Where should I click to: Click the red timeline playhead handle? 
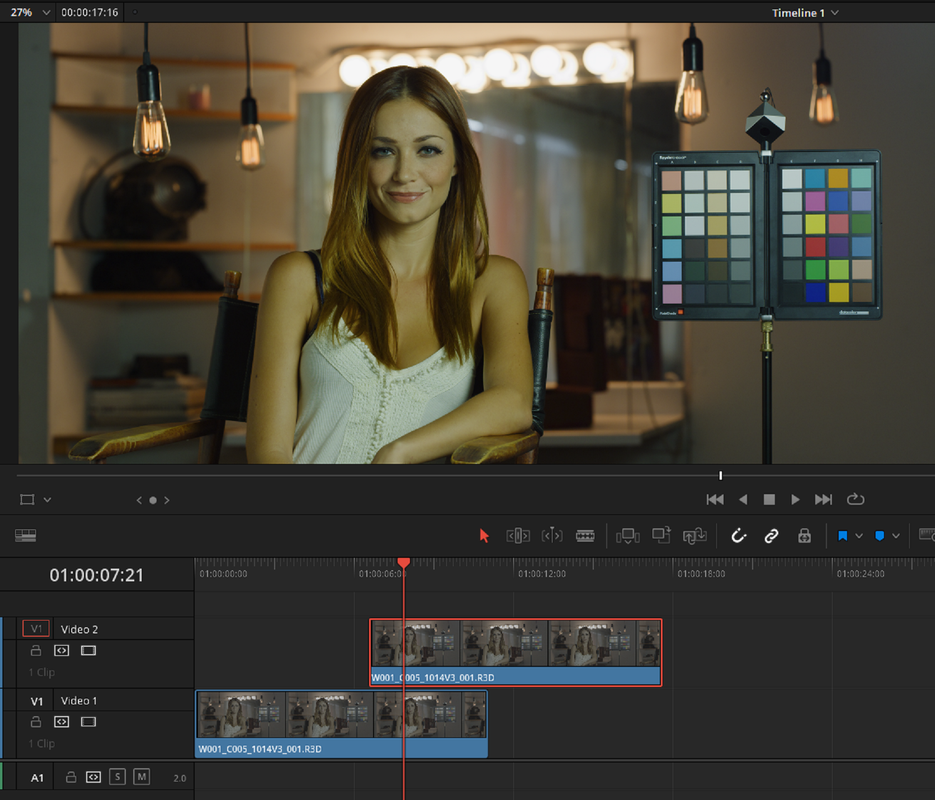pyautogui.click(x=404, y=563)
